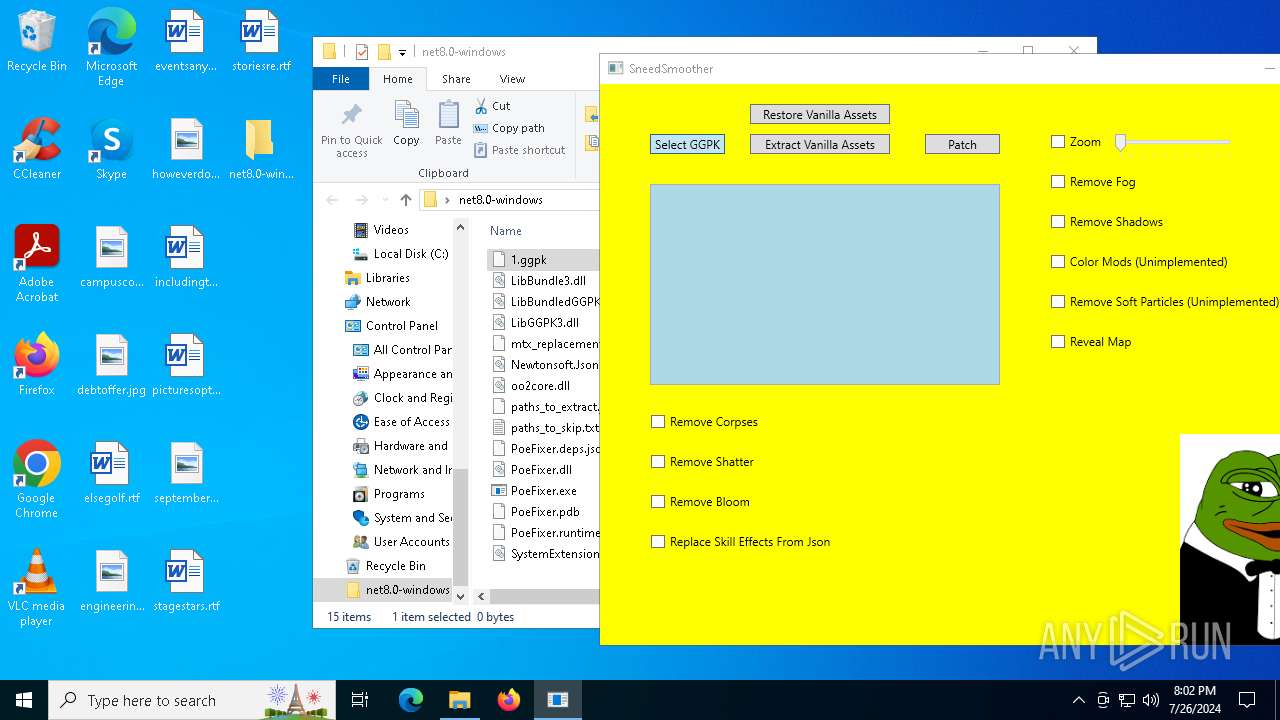Check the Remove Fog option

(x=1058, y=182)
